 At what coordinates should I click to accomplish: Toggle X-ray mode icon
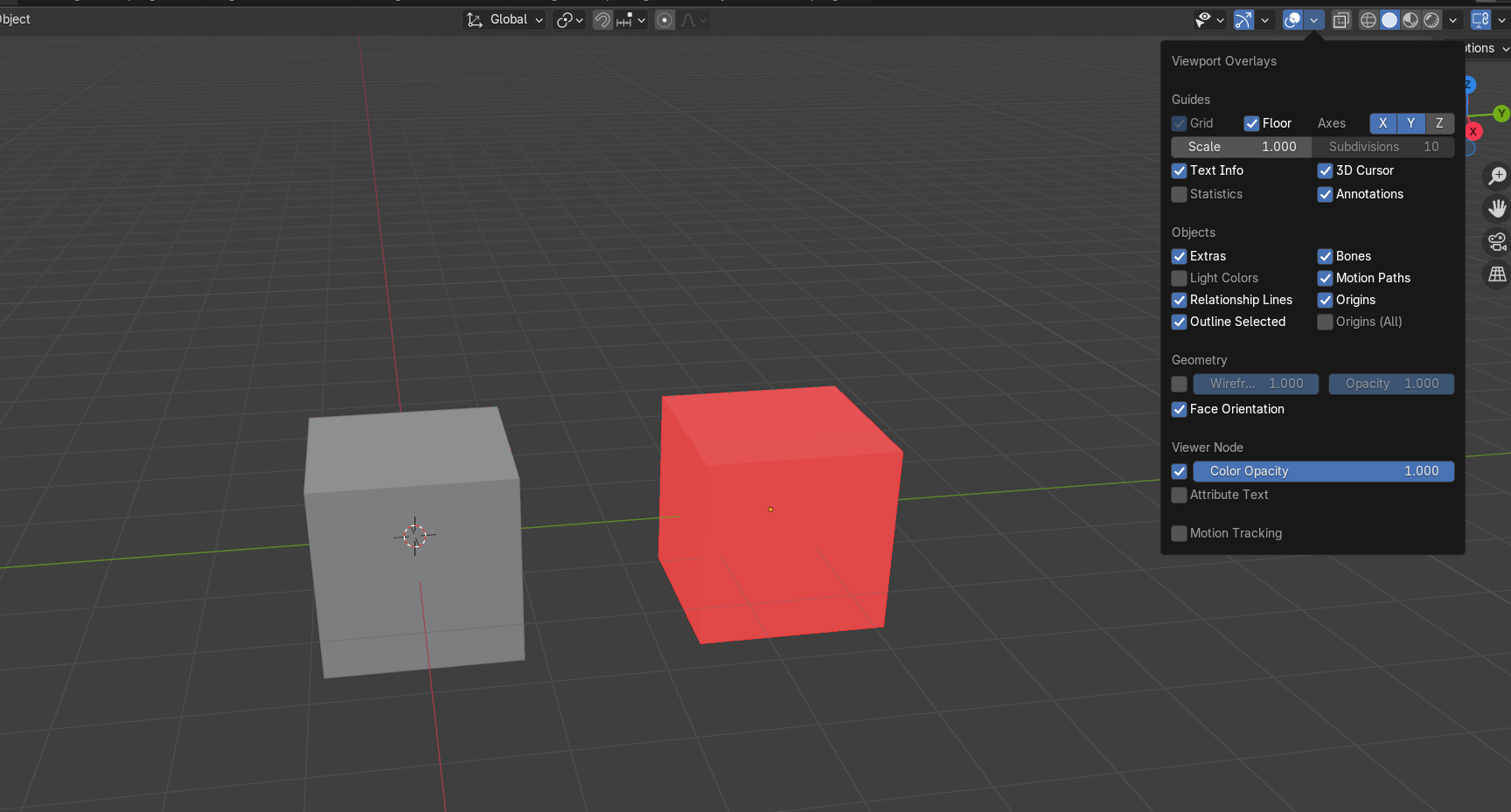[x=1341, y=20]
